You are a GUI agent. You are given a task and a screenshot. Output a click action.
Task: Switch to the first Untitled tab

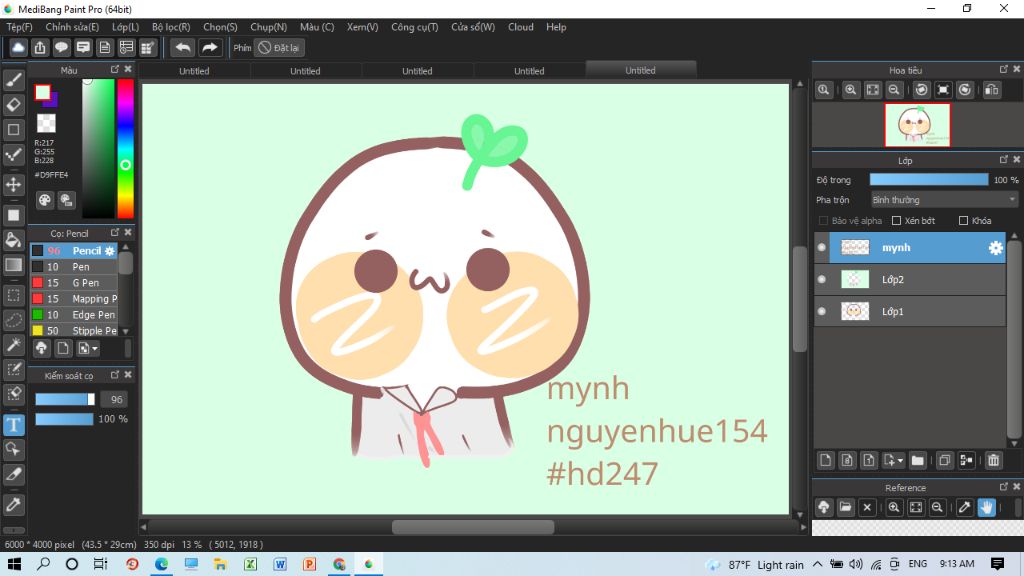click(194, 71)
